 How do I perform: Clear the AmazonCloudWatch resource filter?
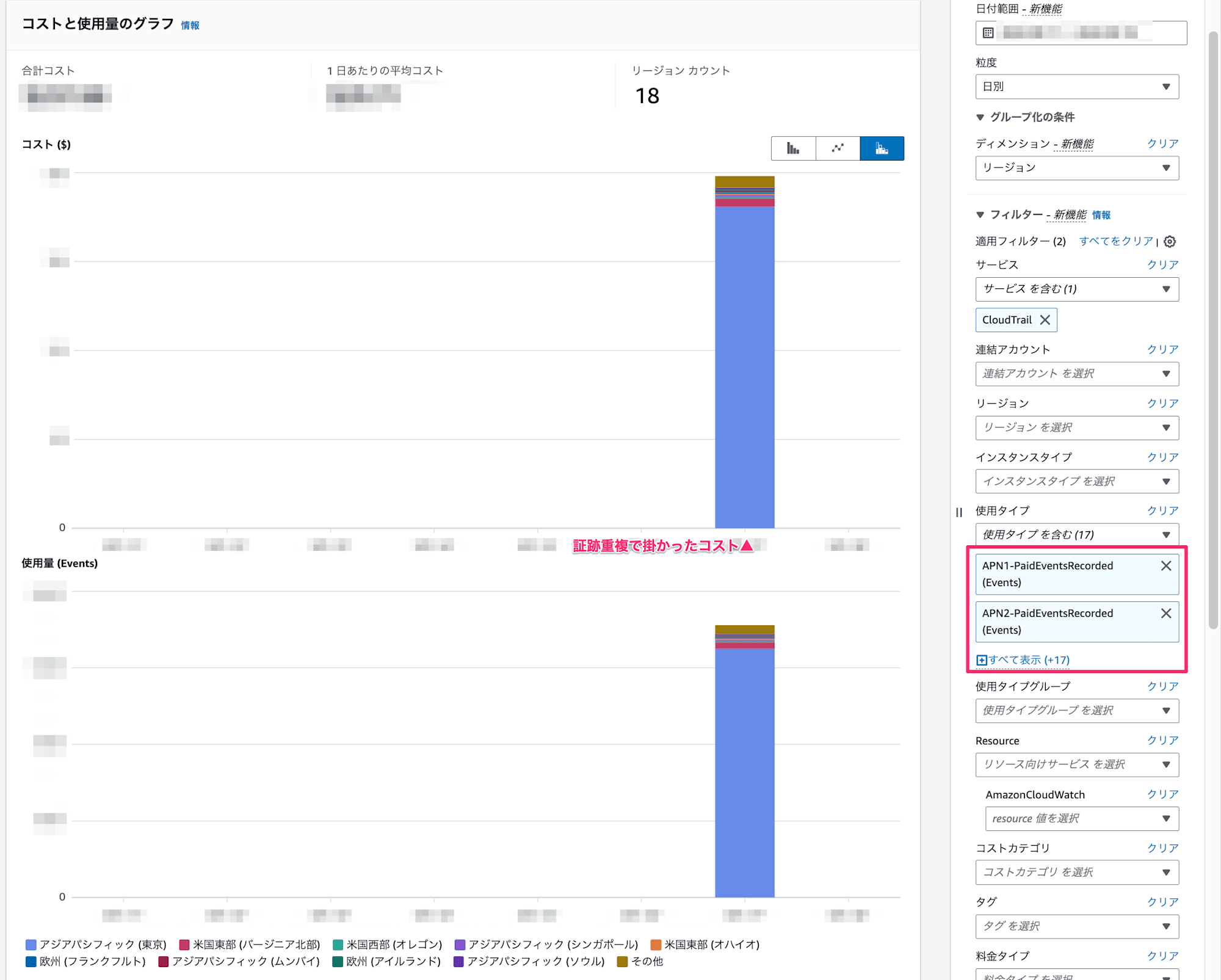(1163, 794)
